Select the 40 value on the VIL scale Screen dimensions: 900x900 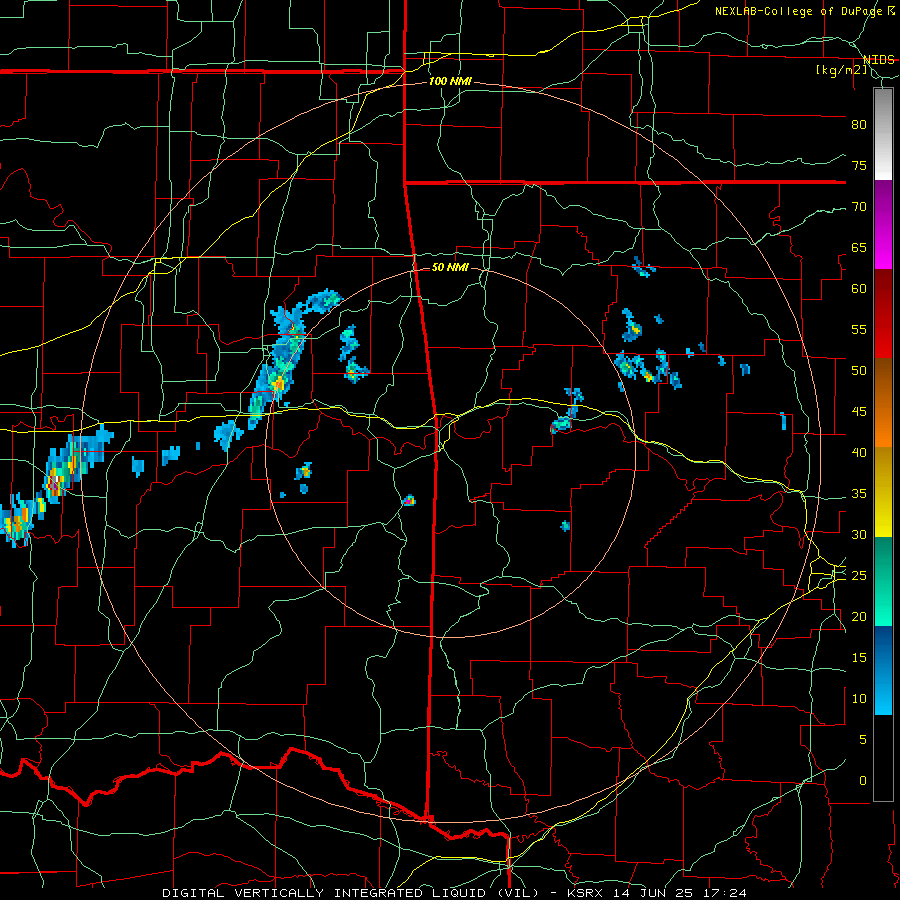pyautogui.click(x=859, y=453)
